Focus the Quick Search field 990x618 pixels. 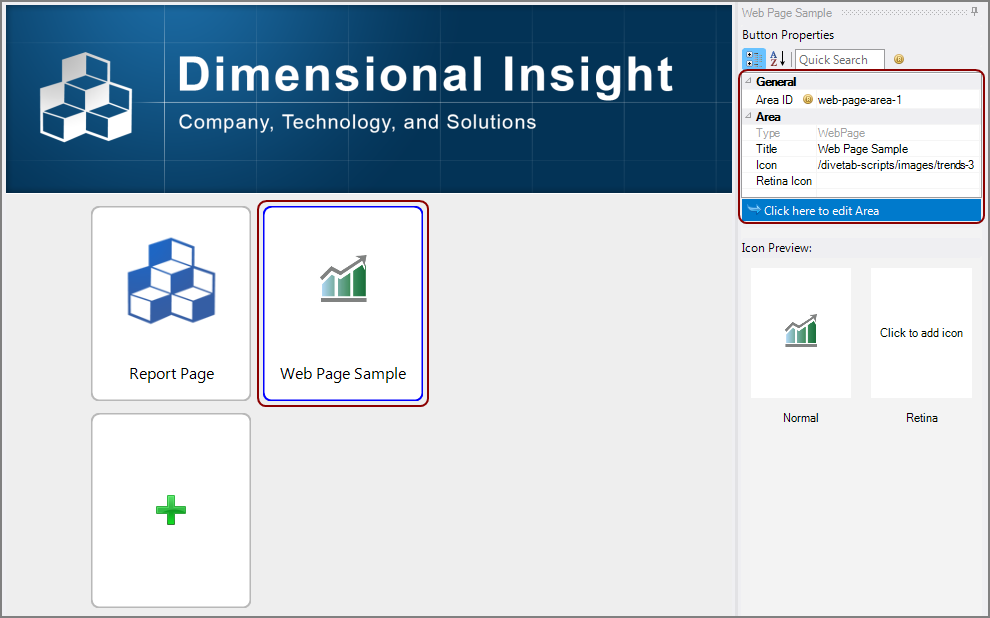pyautogui.click(x=839, y=60)
